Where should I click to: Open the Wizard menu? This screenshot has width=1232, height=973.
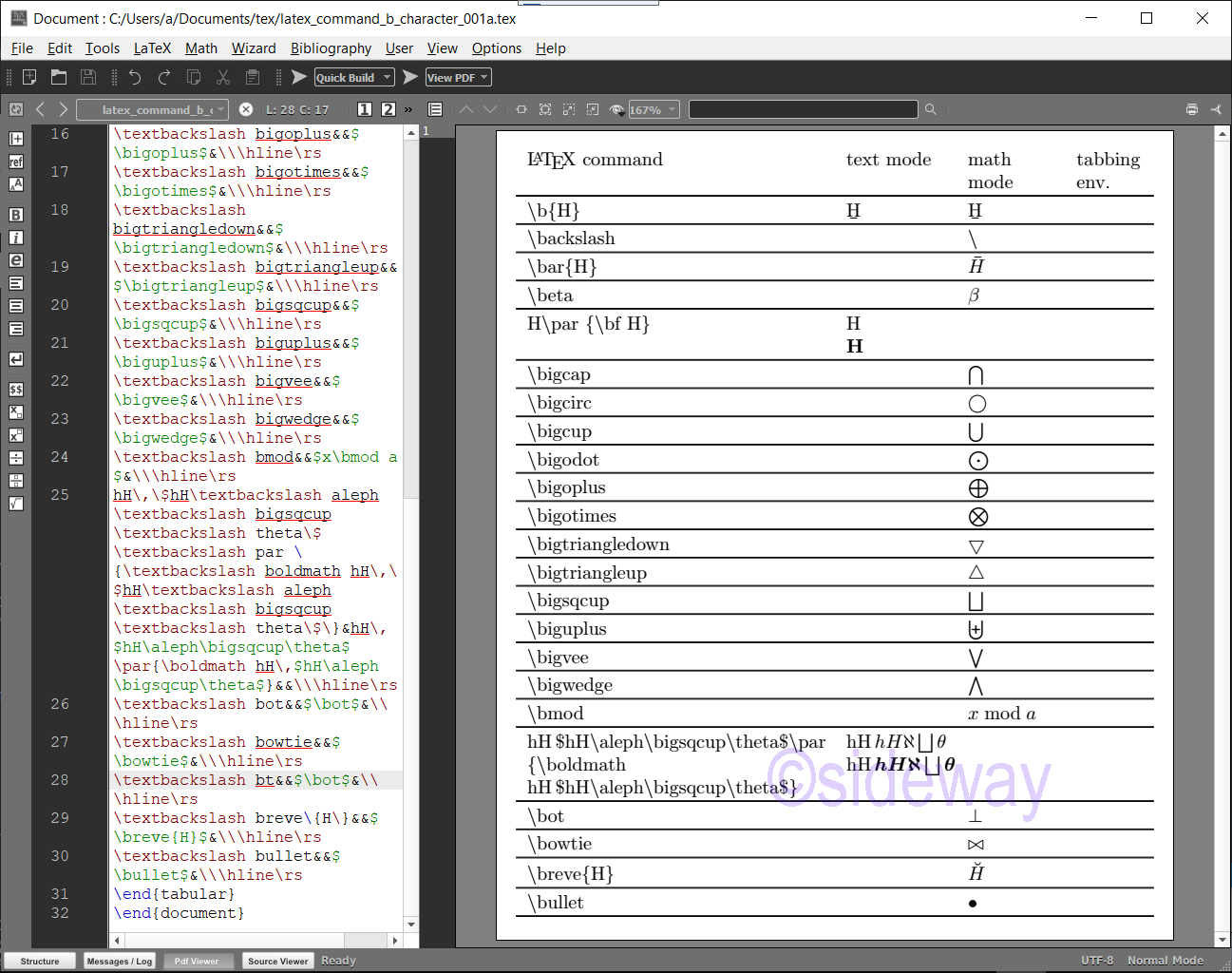tap(254, 48)
